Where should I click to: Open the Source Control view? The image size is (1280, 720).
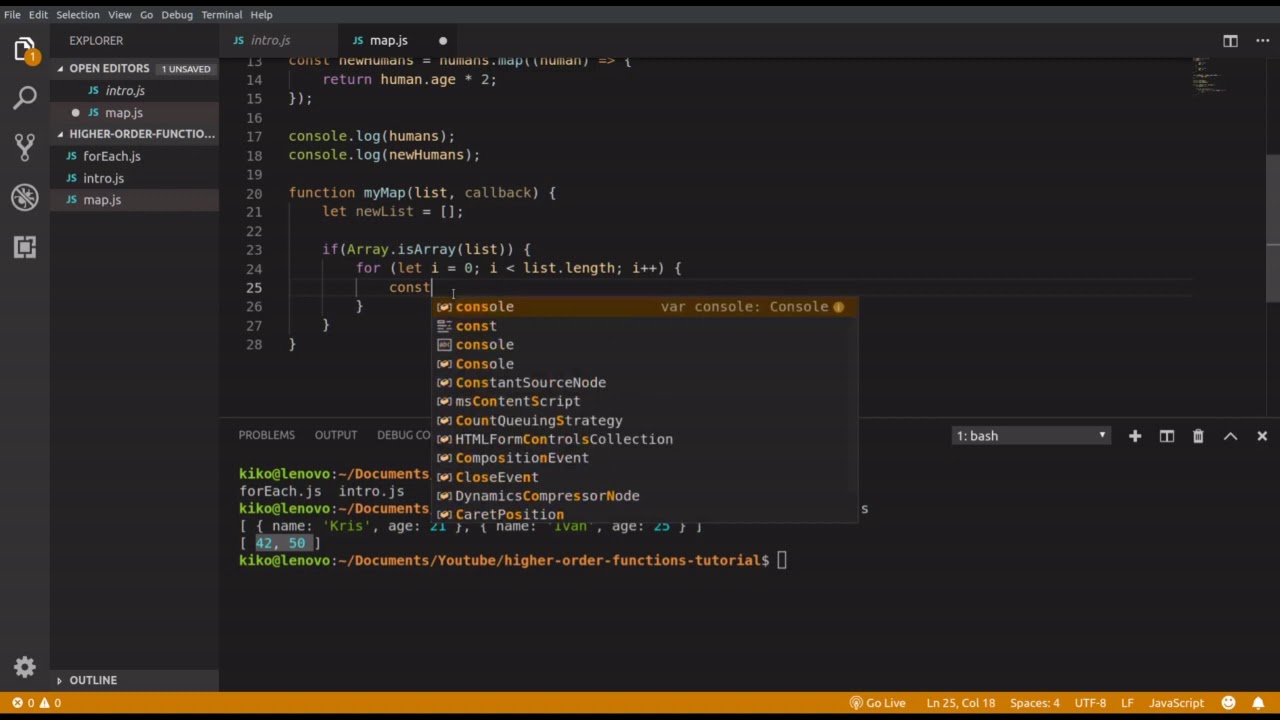pyautogui.click(x=25, y=147)
